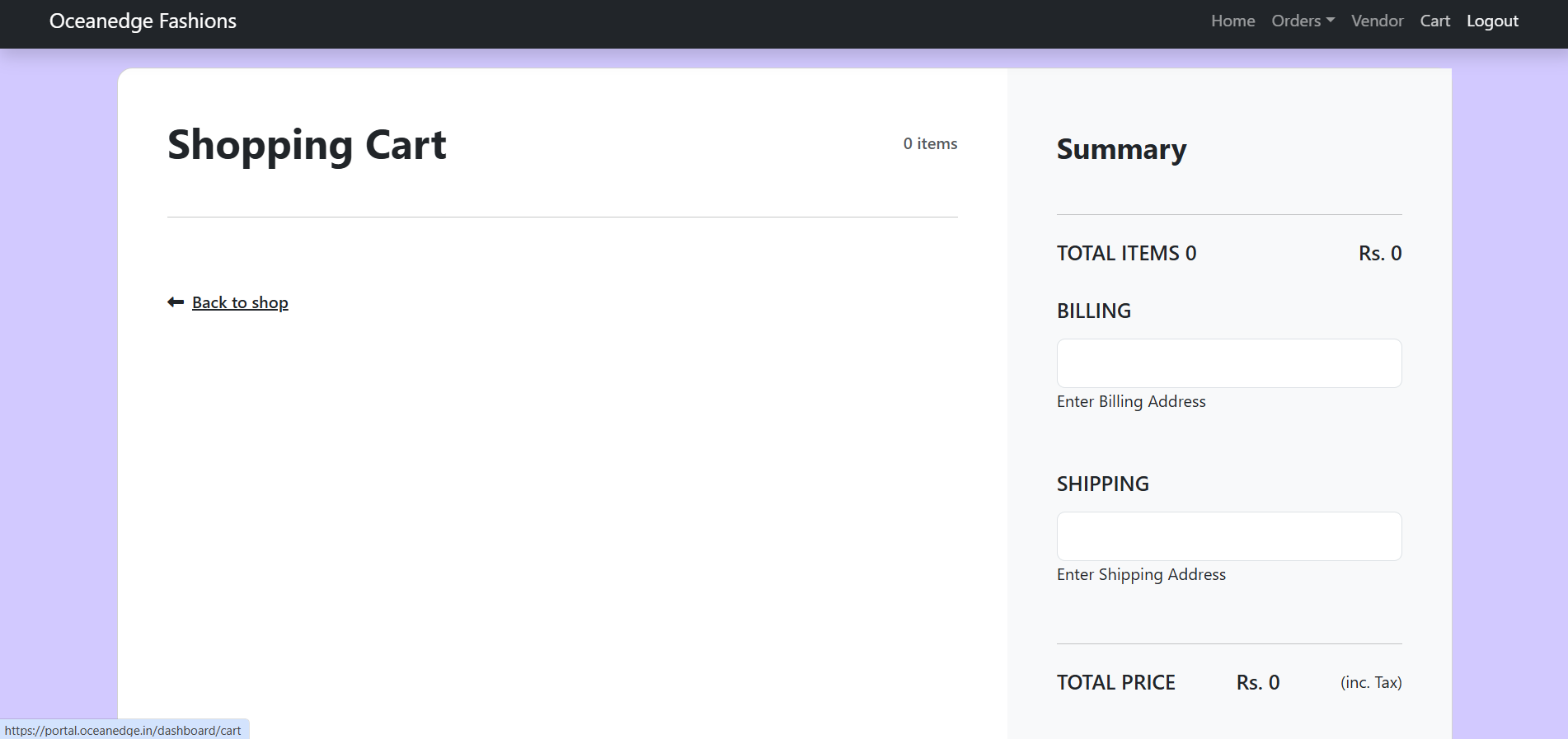The height and width of the screenshot is (739, 1568).
Task: Open the Cart nav item
Action: pos(1434,21)
